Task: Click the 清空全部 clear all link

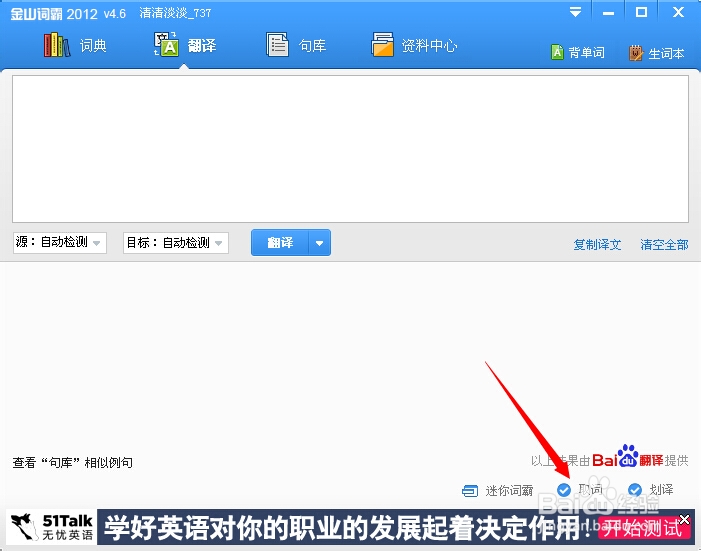Action: tap(664, 245)
